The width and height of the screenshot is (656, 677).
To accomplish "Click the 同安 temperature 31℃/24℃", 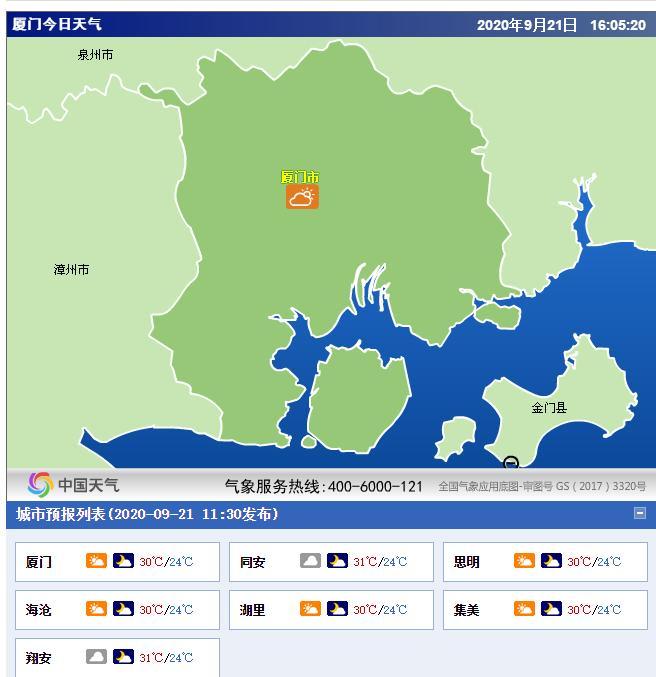I will (x=380, y=562).
